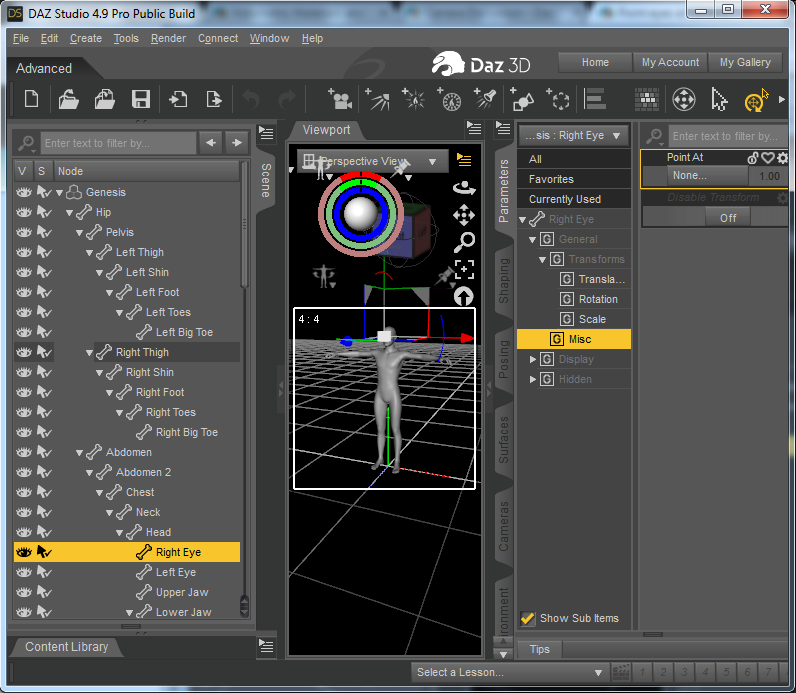Toggle visibility eye for Right Eye
Image resolution: width=796 pixels, height=693 pixels.
tap(24, 552)
